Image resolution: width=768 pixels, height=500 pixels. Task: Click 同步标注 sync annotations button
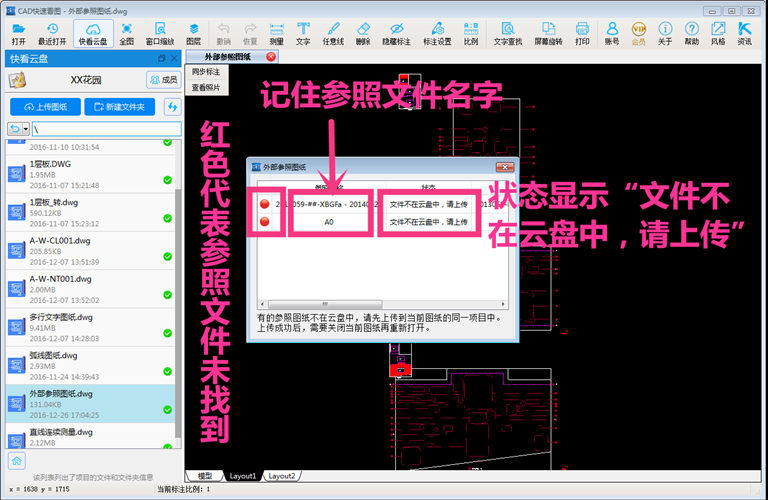[x=206, y=71]
